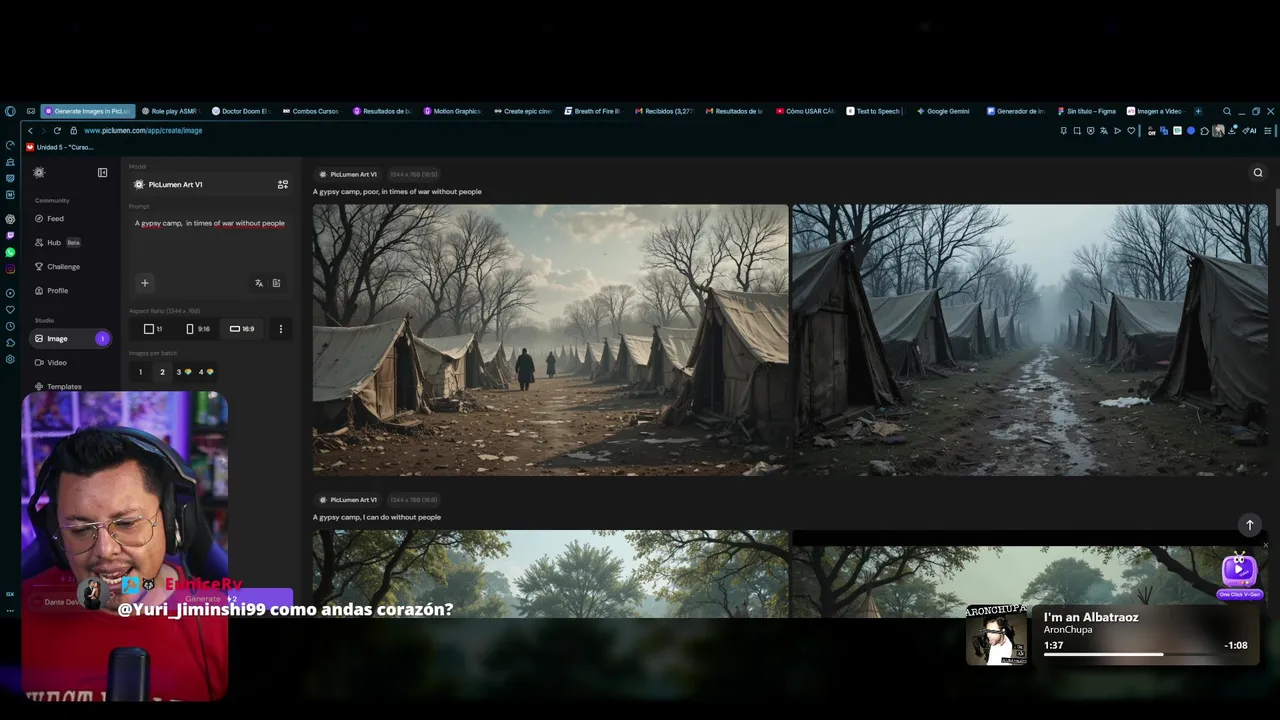Screen dimensions: 1280x720
Task: Select 9:16 aspect ratio
Action: coord(198,329)
